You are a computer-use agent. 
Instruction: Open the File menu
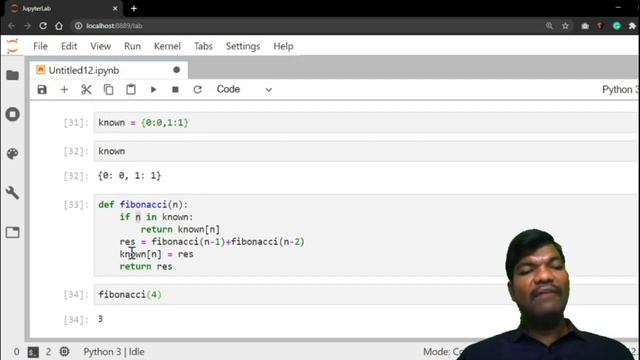click(40, 46)
